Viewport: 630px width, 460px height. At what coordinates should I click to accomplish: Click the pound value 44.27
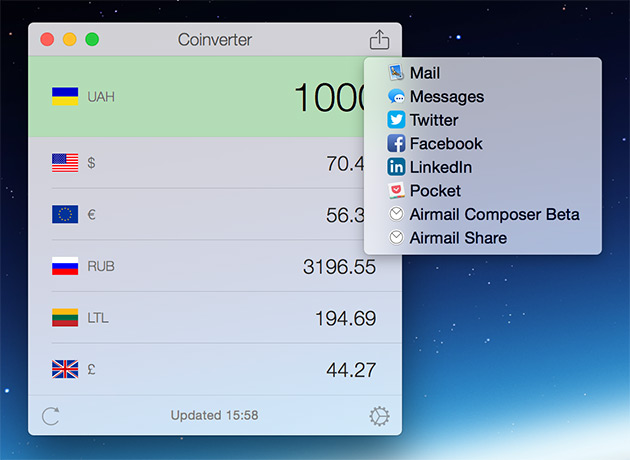(351, 370)
